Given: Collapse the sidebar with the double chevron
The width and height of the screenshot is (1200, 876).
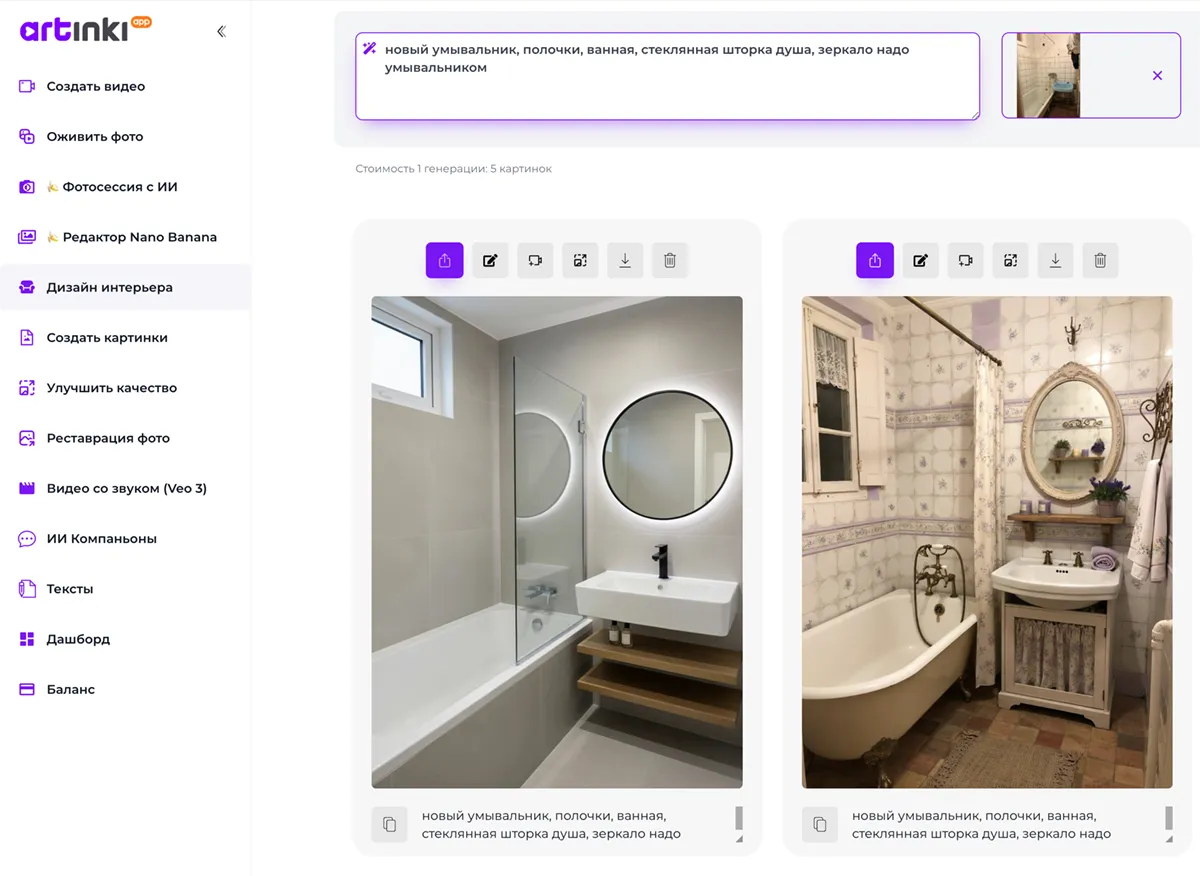Looking at the screenshot, I should click(221, 31).
